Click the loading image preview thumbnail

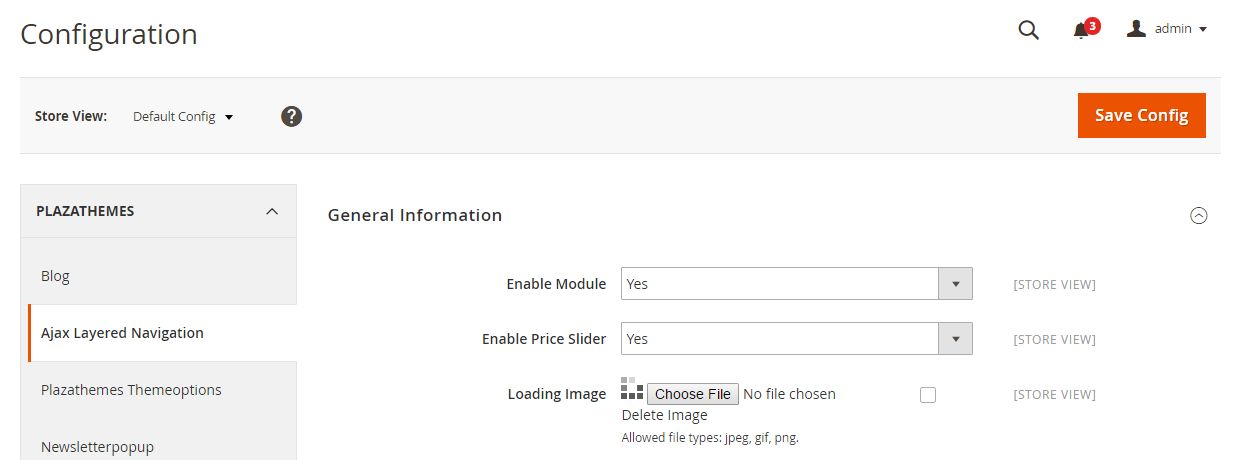(x=632, y=389)
